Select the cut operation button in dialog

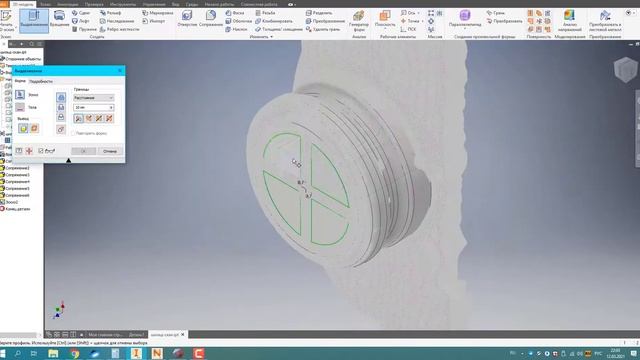pos(61,107)
